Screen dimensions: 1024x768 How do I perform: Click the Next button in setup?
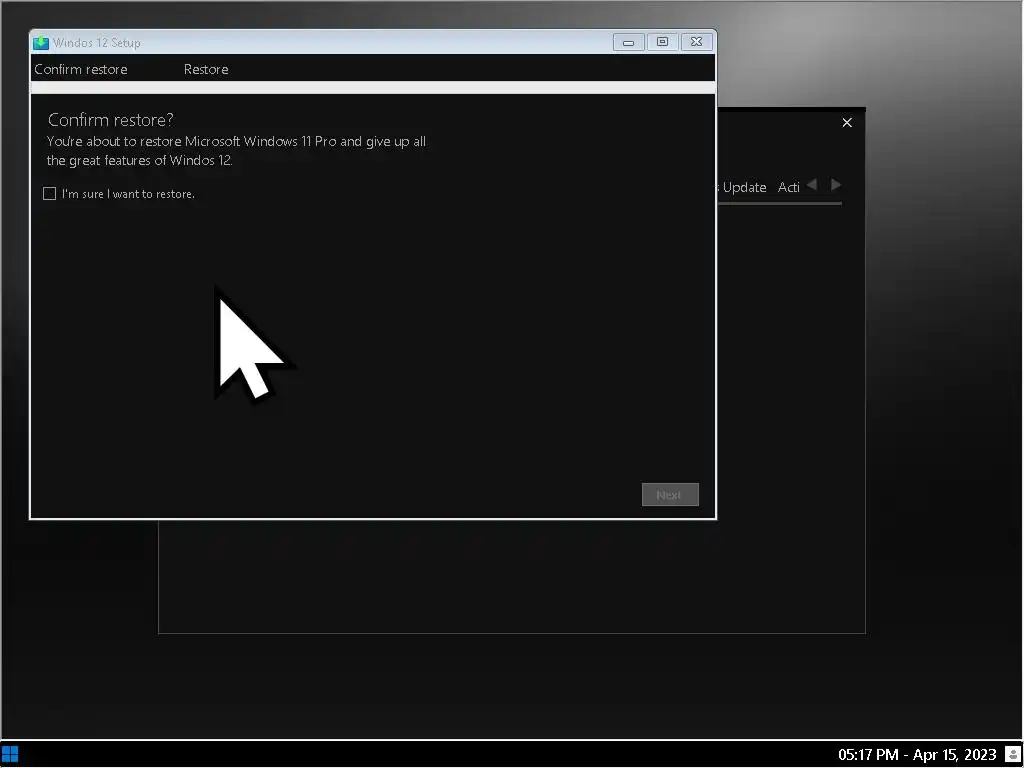coord(670,494)
